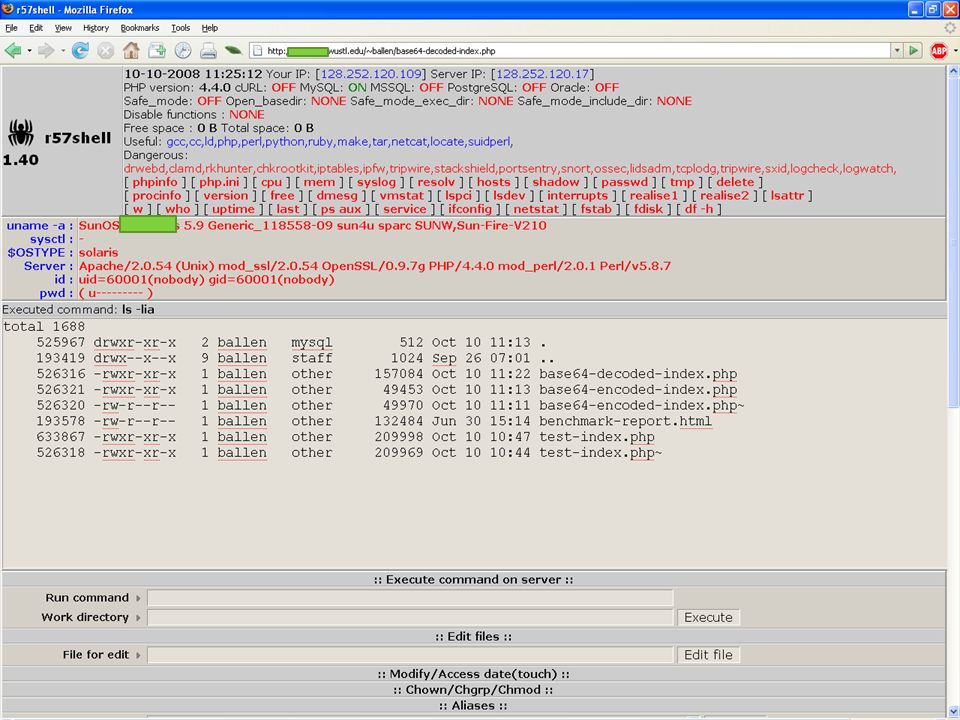
Task: Click the shadow link
Action: point(555,182)
